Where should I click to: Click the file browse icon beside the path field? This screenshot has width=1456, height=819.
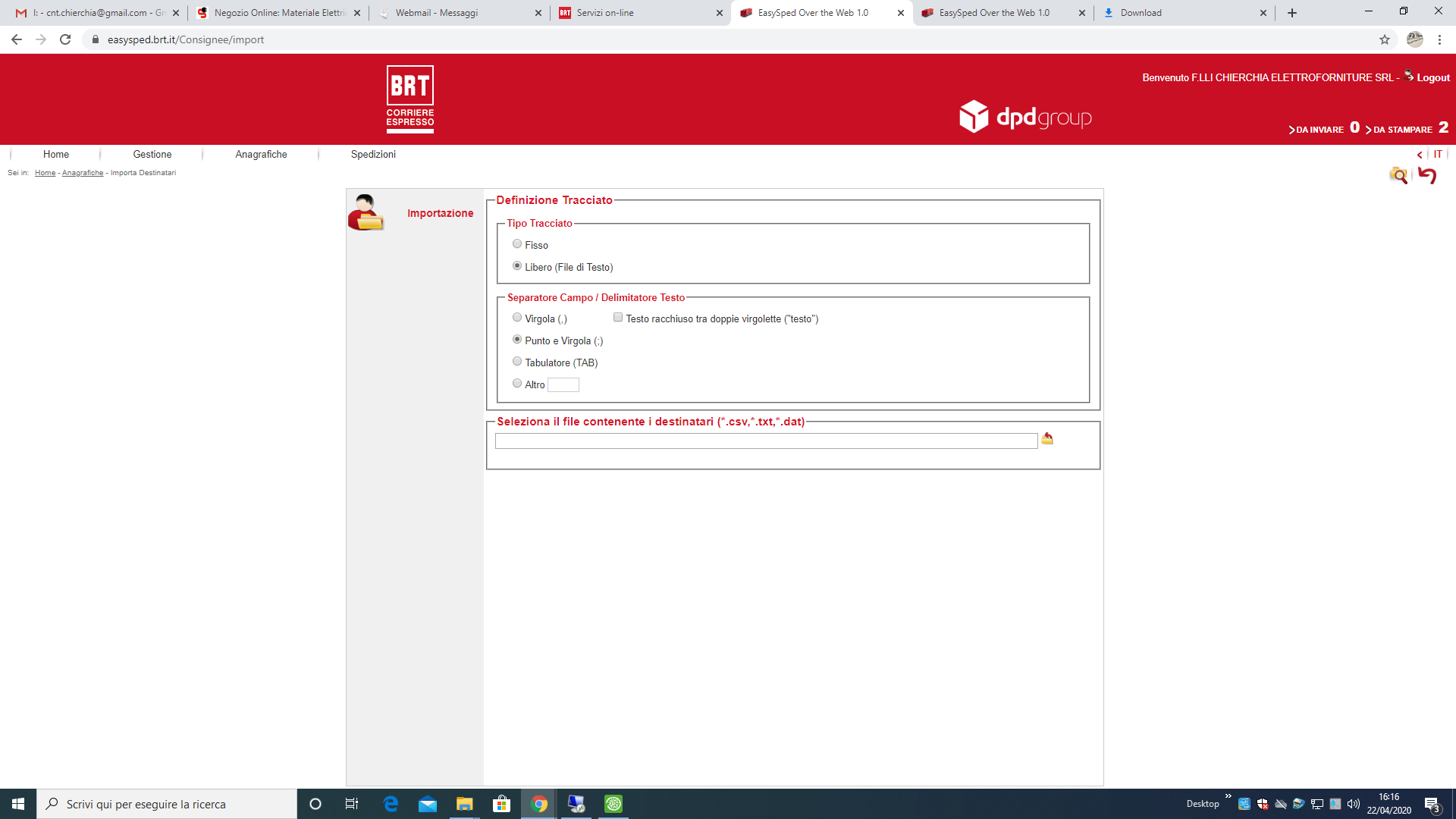(x=1046, y=439)
